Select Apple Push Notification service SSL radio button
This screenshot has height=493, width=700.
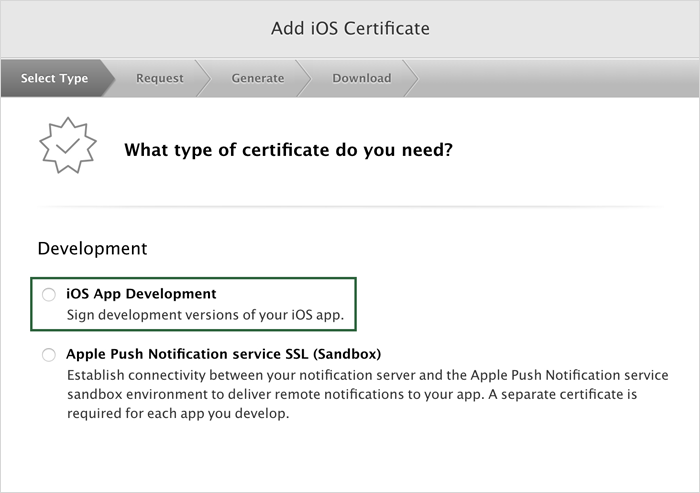tap(49, 355)
